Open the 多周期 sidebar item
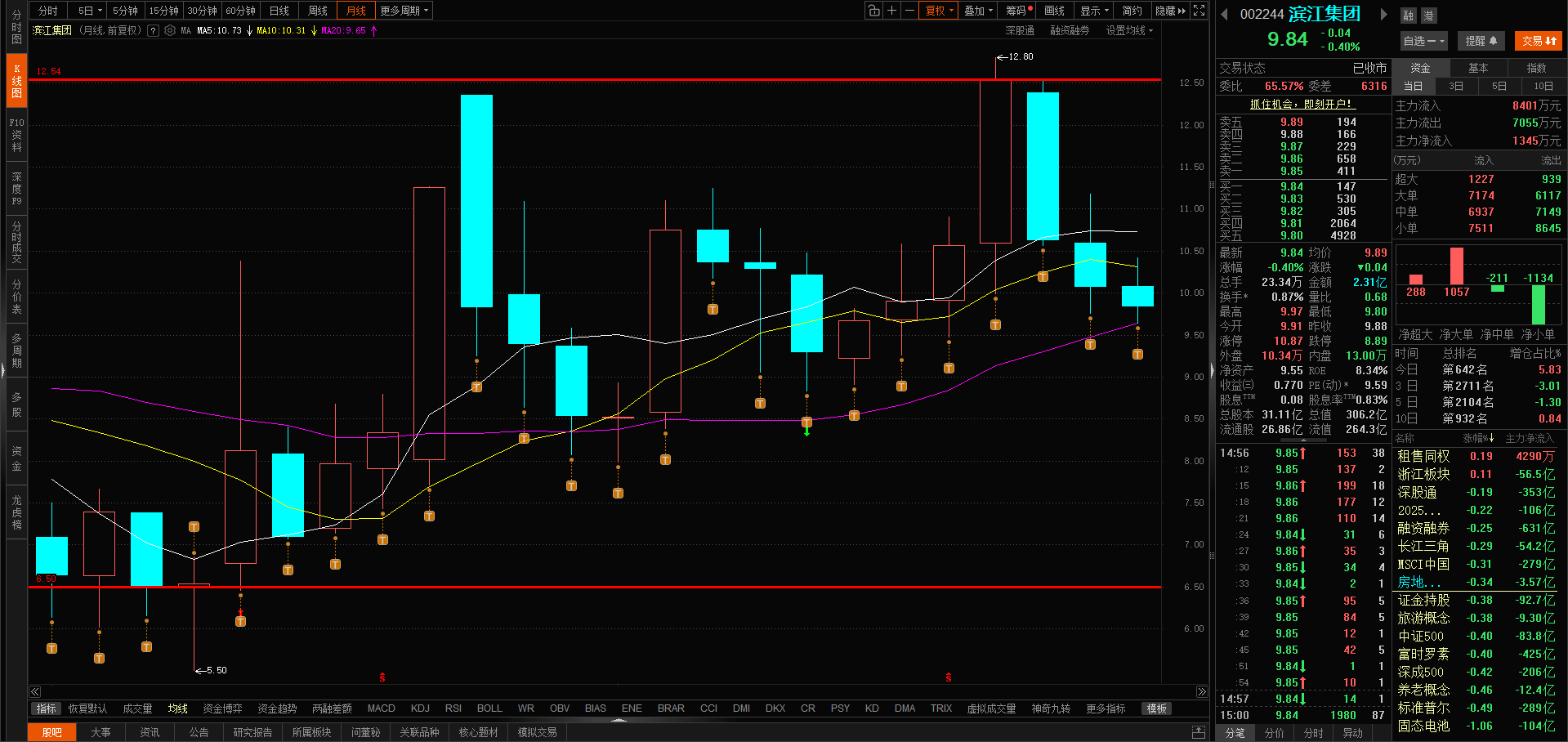Screen dimensions: 1568x742 [16, 351]
